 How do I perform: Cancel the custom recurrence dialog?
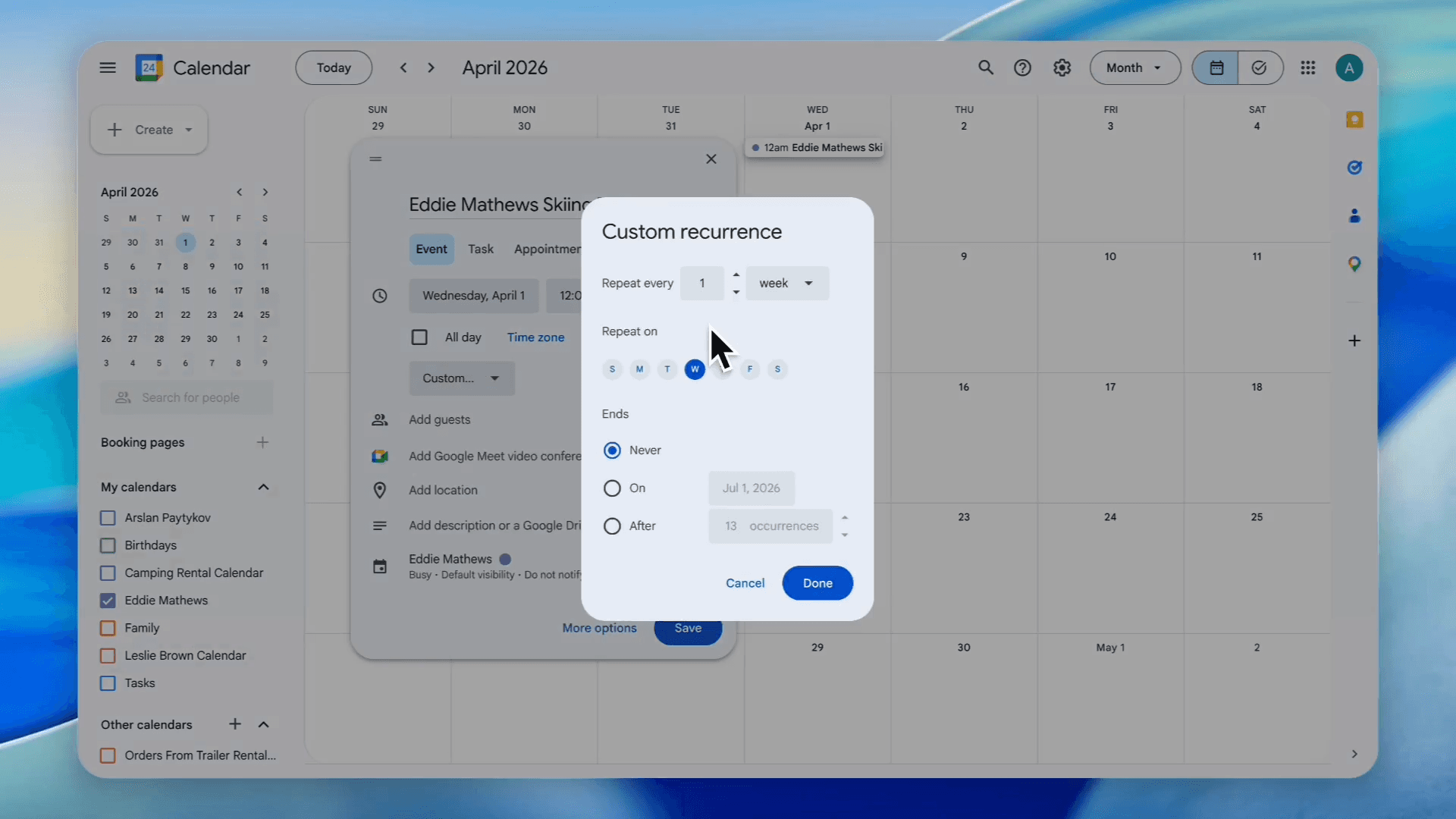(x=745, y=583)
